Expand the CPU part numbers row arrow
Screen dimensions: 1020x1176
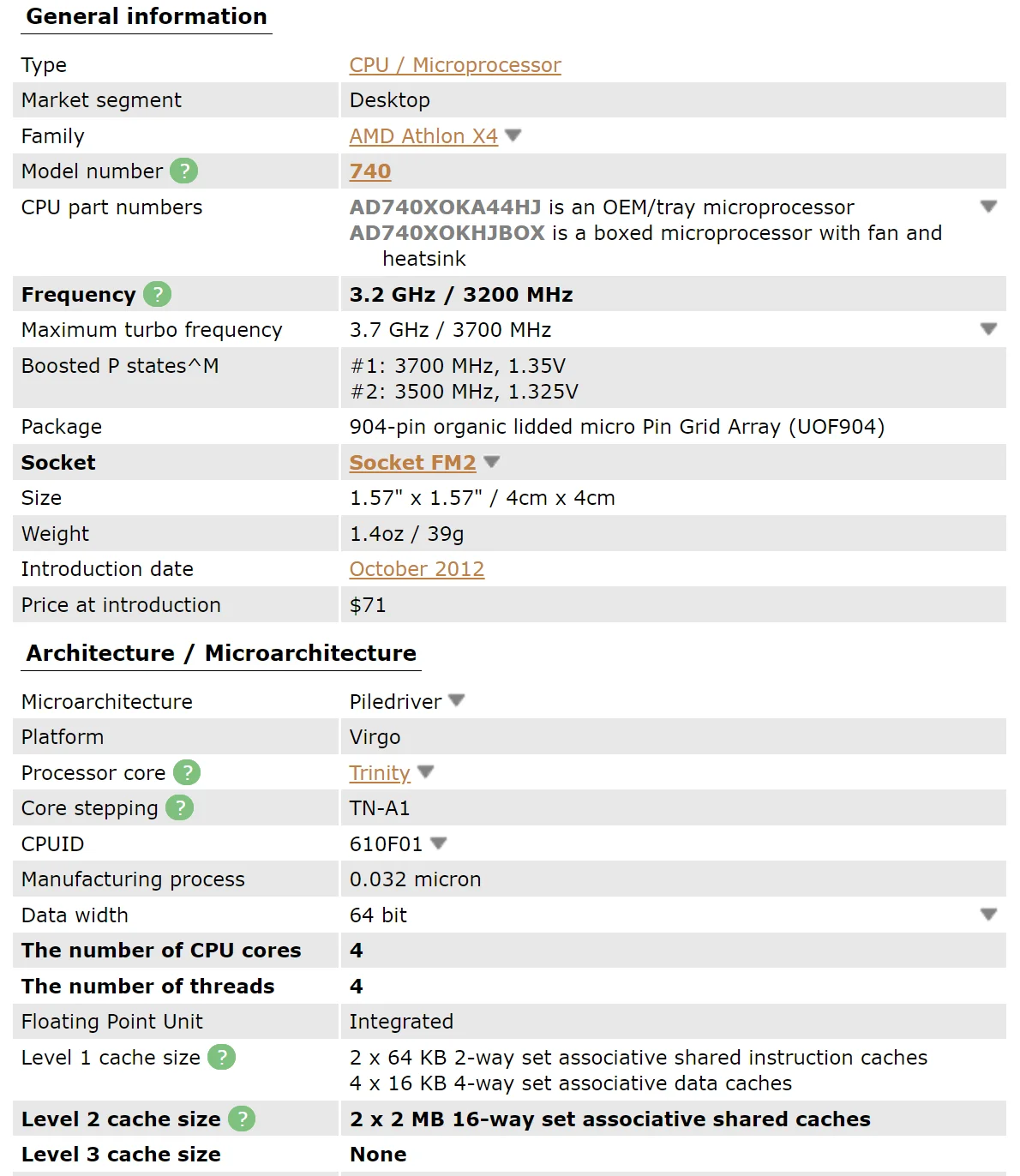pos(988,207)
